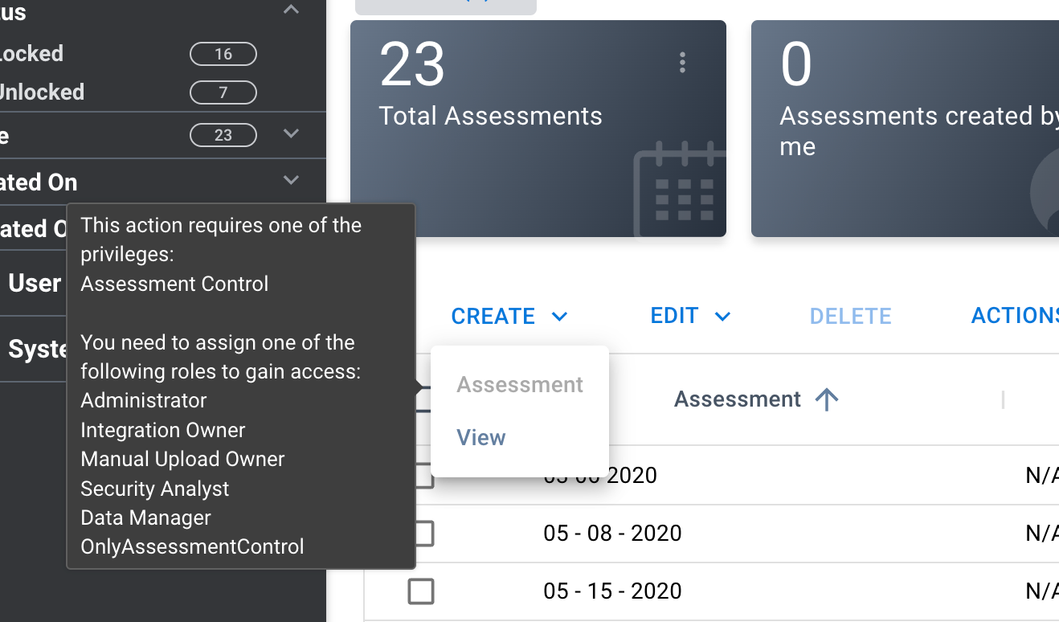Open the 05 - 15 - 2020 assessment row
Screen dimensions: 1059x622
[x=612, y=591]
